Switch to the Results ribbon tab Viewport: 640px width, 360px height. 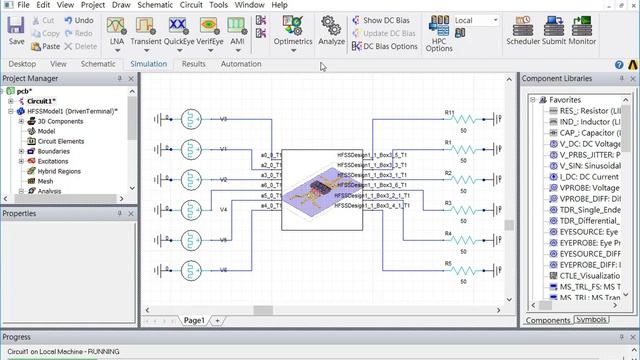click(193, 64)
